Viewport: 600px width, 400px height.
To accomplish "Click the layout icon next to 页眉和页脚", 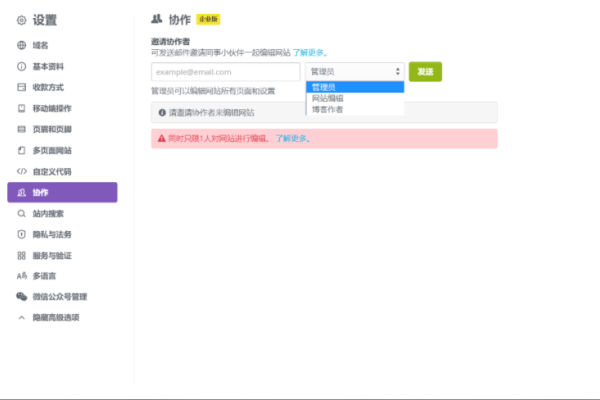I will coord(21,129).
